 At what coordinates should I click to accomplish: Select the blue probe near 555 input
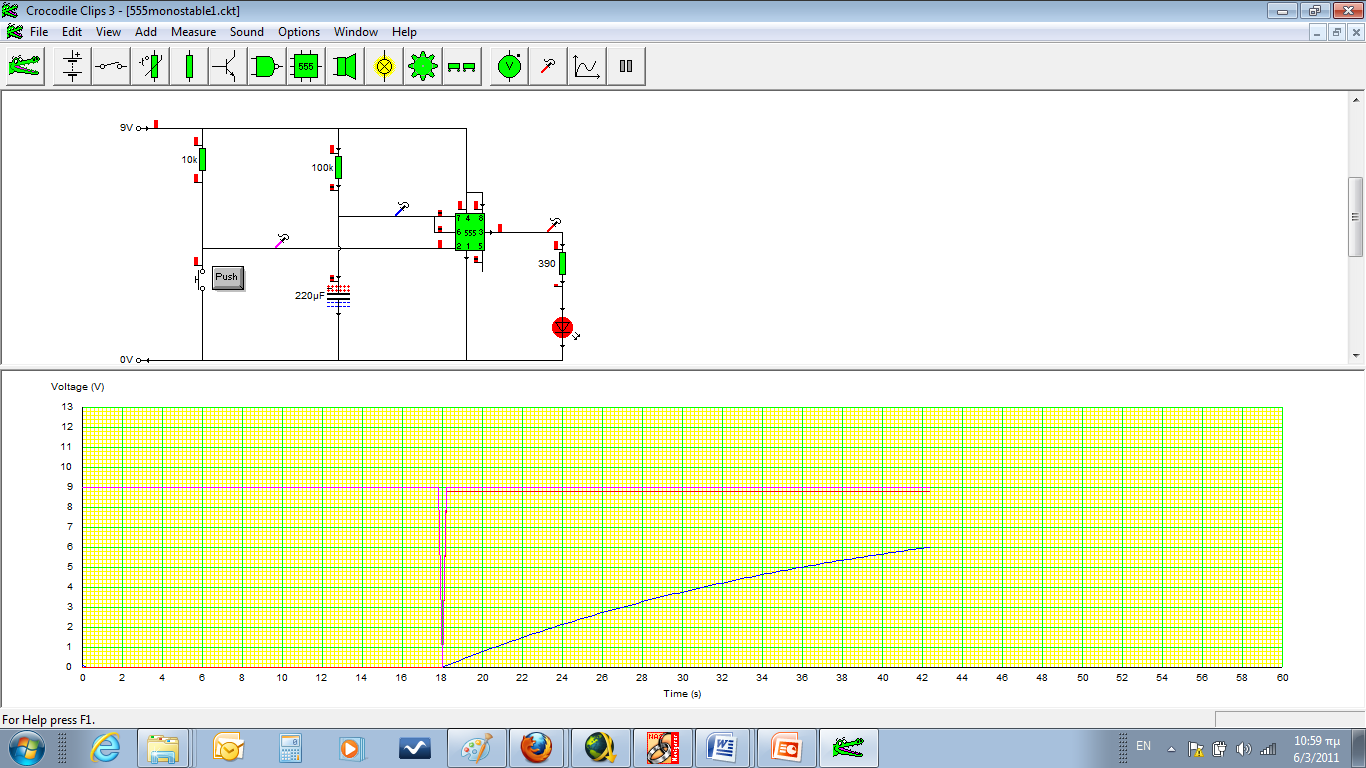[401, 208]
